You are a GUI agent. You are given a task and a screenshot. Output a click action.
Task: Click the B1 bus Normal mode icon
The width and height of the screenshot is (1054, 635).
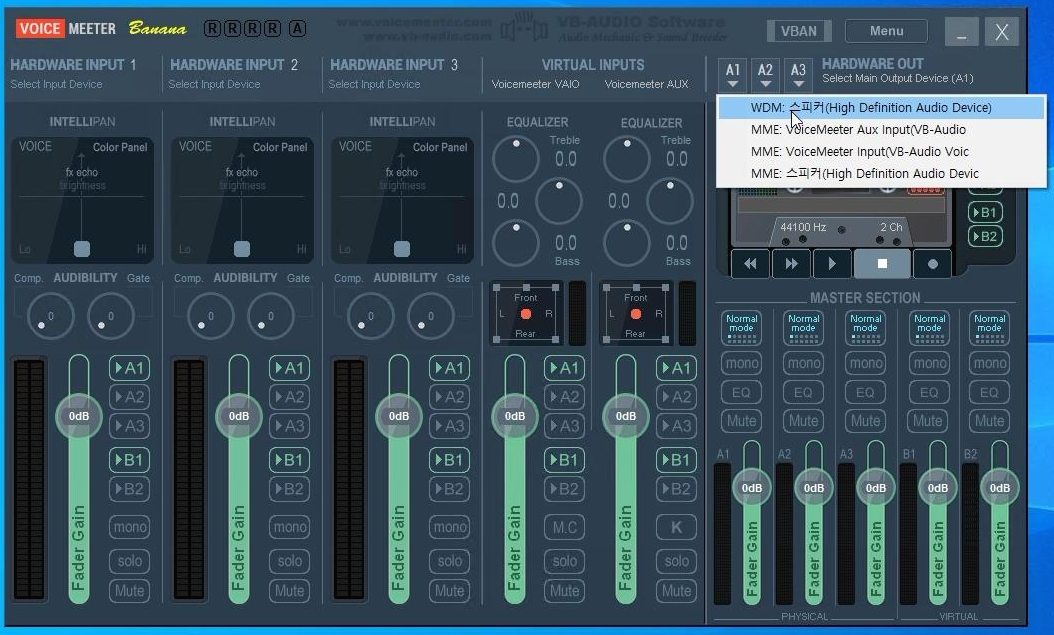929,327
